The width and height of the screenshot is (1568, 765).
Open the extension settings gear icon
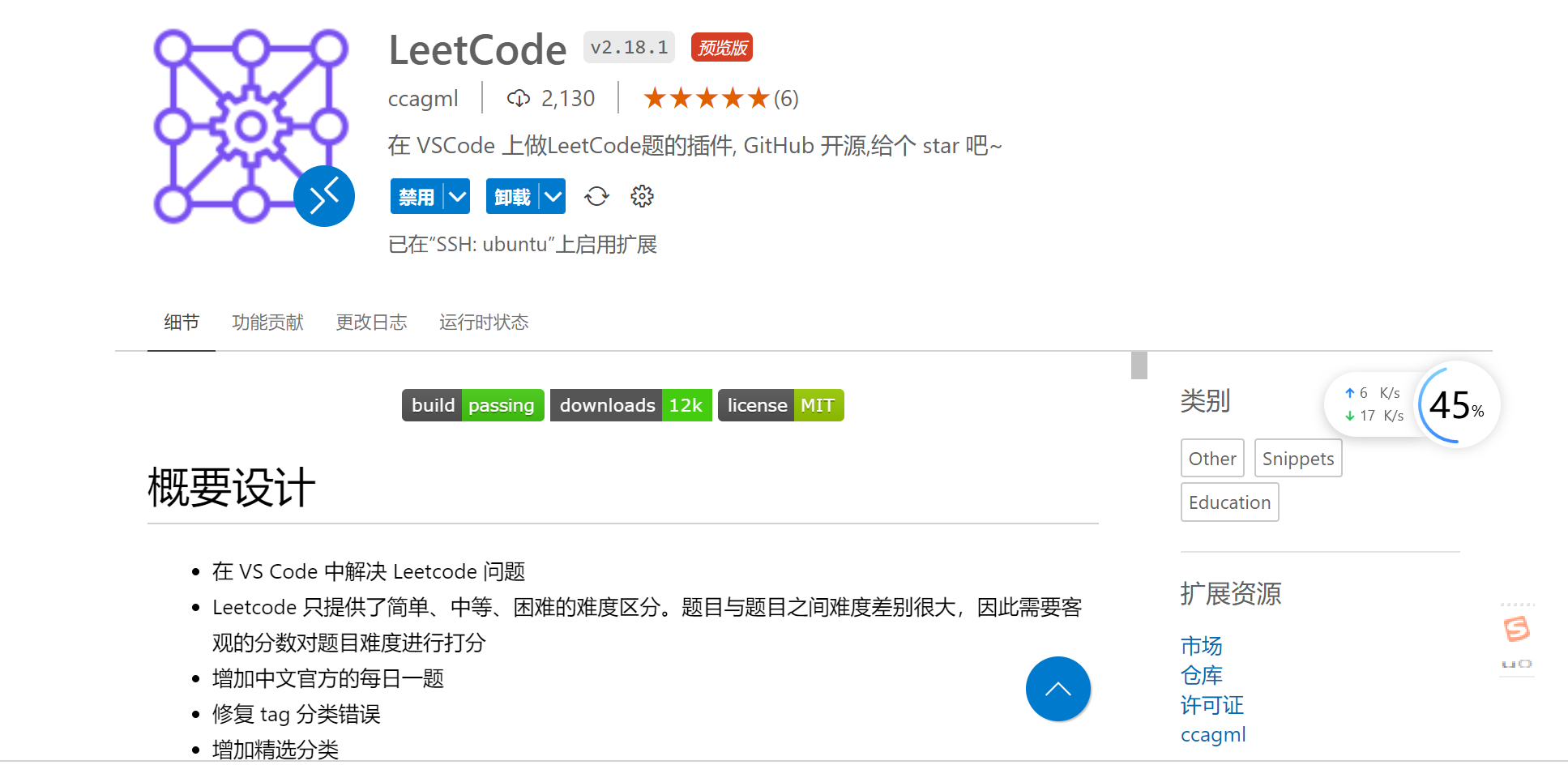pos(642,196)
